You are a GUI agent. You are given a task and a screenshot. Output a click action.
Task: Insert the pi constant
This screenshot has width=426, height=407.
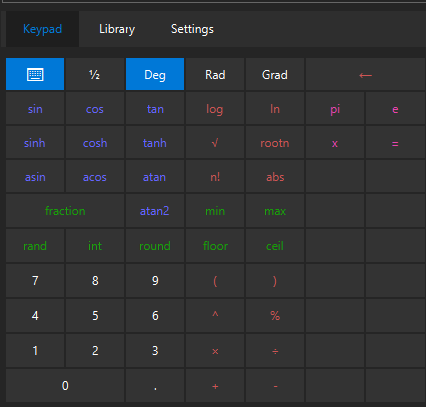pos(335,109)
